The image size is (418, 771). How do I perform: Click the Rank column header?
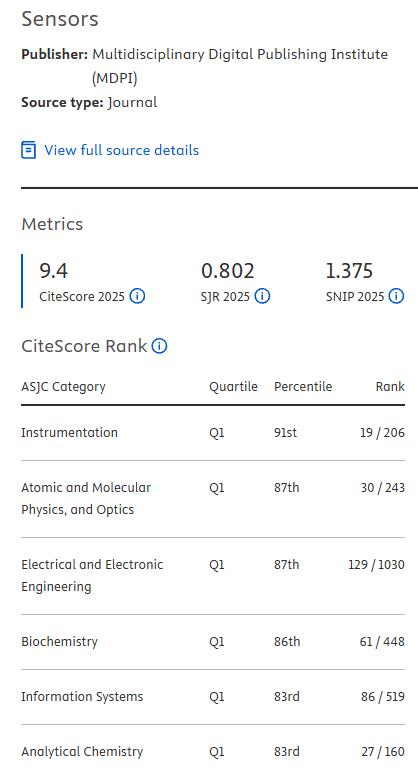(390, 386)
